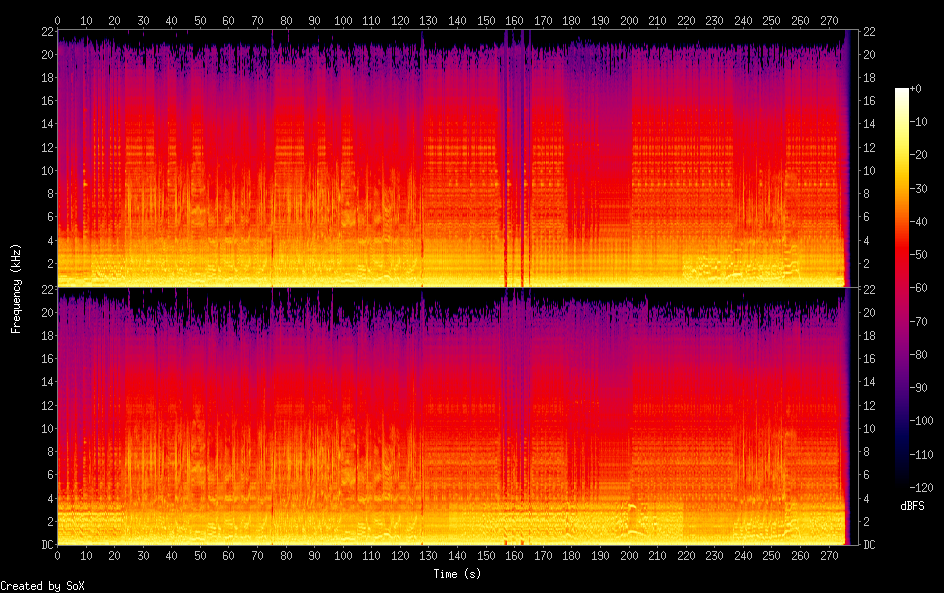
Task: Select the 'Frequency (kHz)' axis label
Action: 16,288
